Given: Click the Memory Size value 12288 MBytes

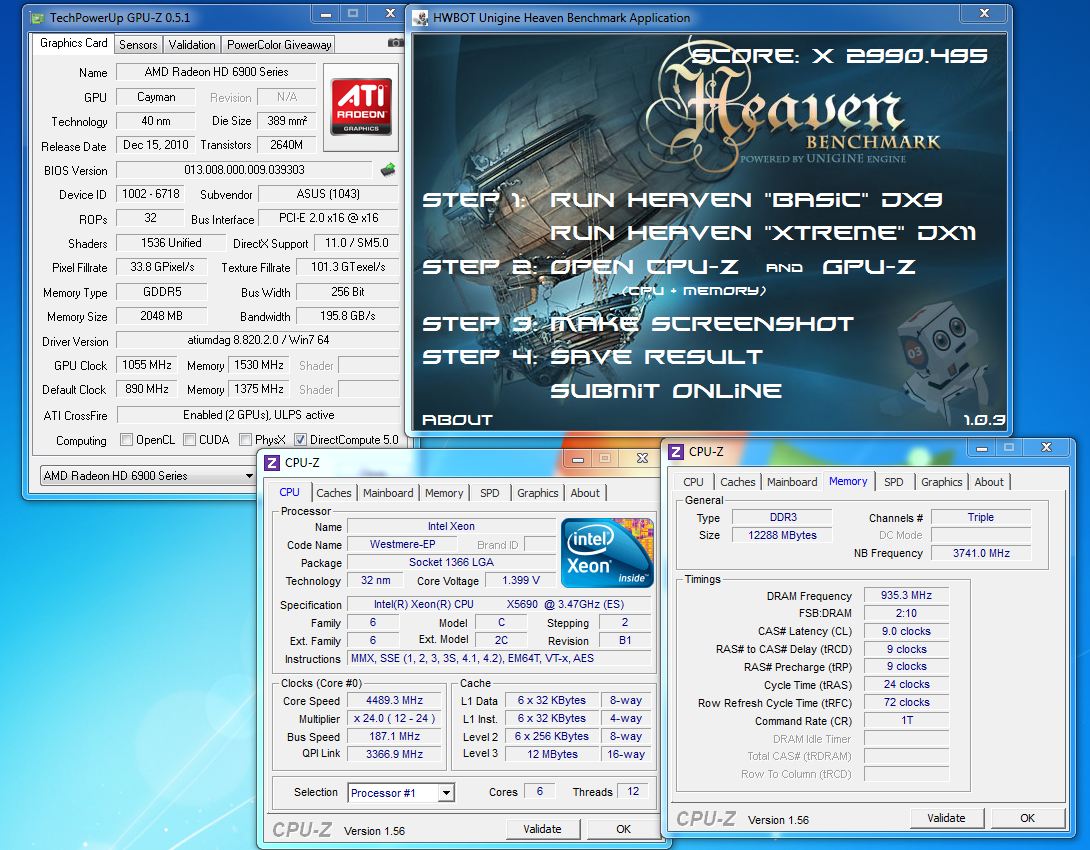Looking at the screenshot, I should coord(782,535).
